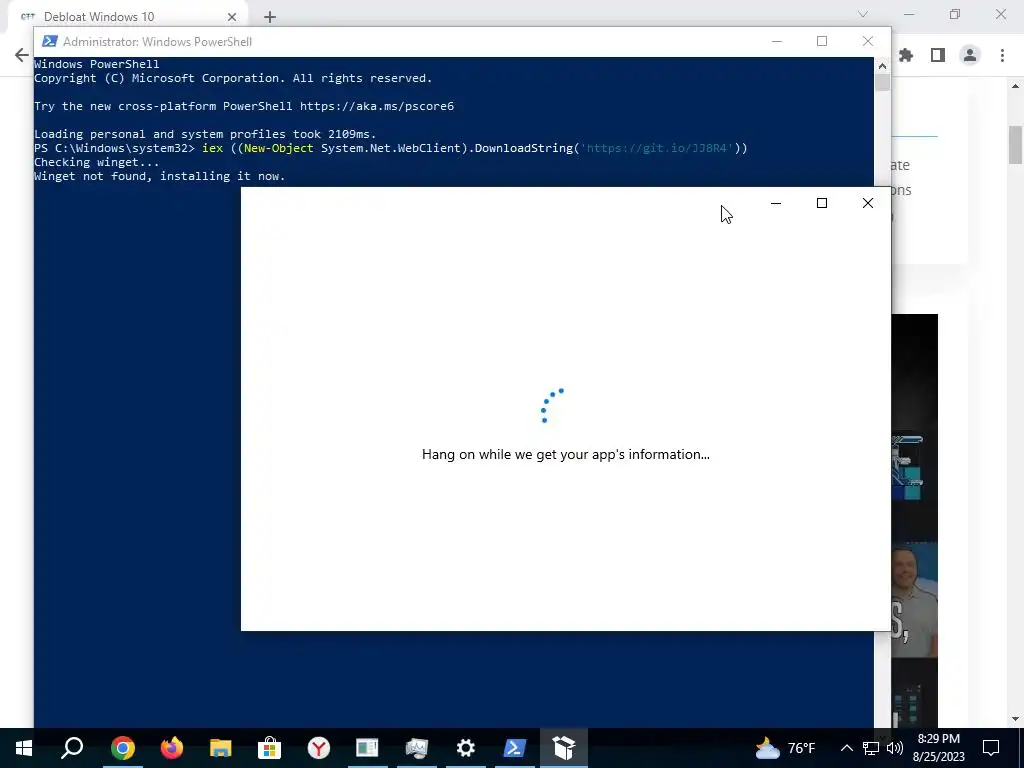Click the Windows Start button
The width and height of the screenshot is (1024, 768).
24,747
